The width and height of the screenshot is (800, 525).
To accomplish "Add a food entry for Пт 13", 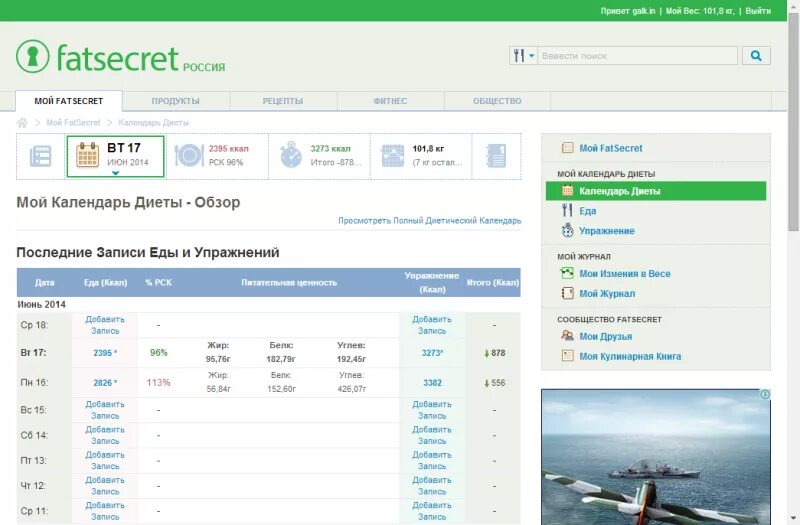I will pos(105,460).
